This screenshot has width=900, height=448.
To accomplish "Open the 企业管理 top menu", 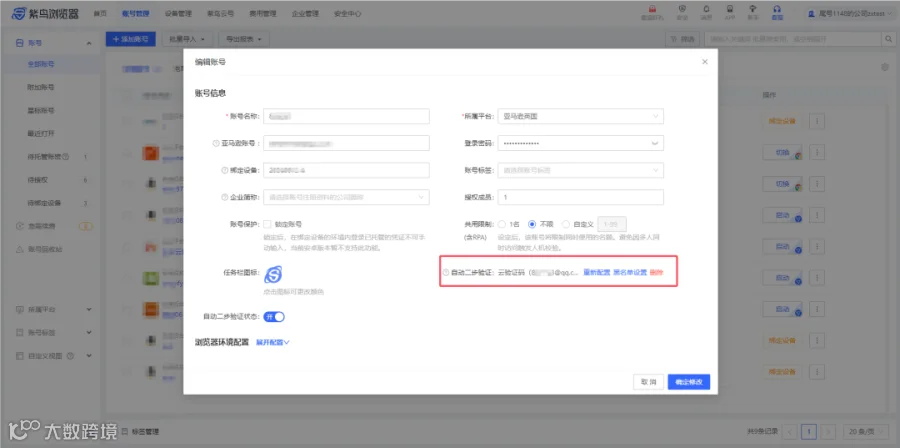I will 305,13.
